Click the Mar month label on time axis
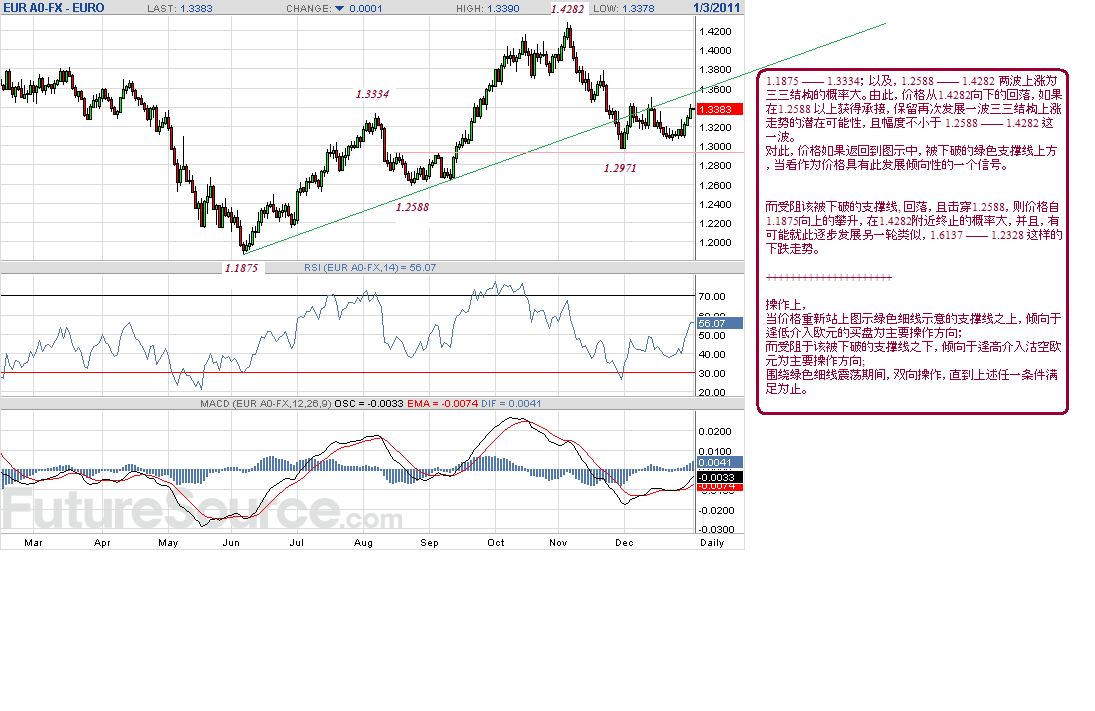The width and height of the screenshot is (1095, 711). (33, 543)
